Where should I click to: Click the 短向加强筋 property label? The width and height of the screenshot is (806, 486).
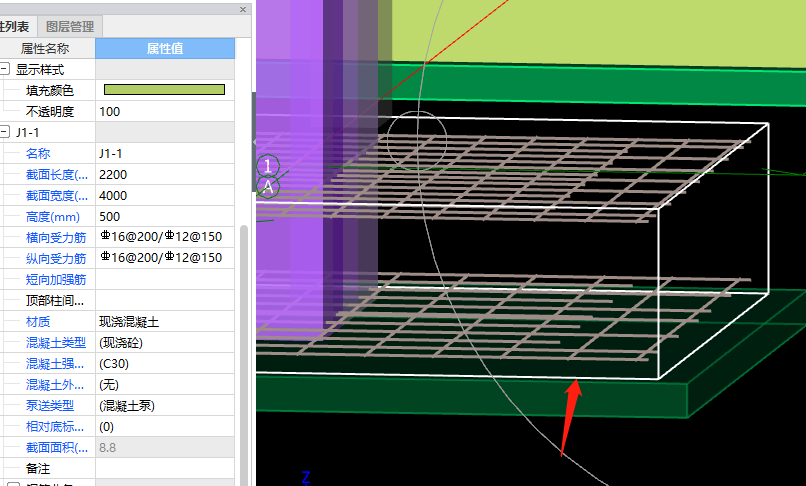click(56, 280)
